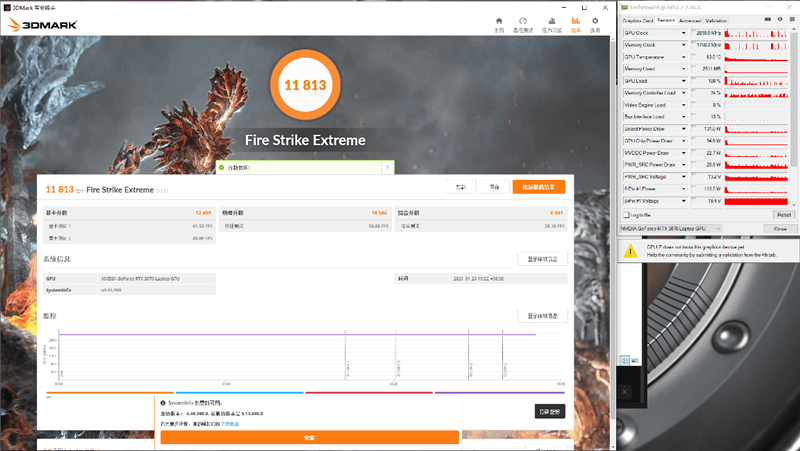Click the purple segment of the monitoring timeline bar
The height and width of the screenshot is (451, 800).
click(x=499, y=393)
